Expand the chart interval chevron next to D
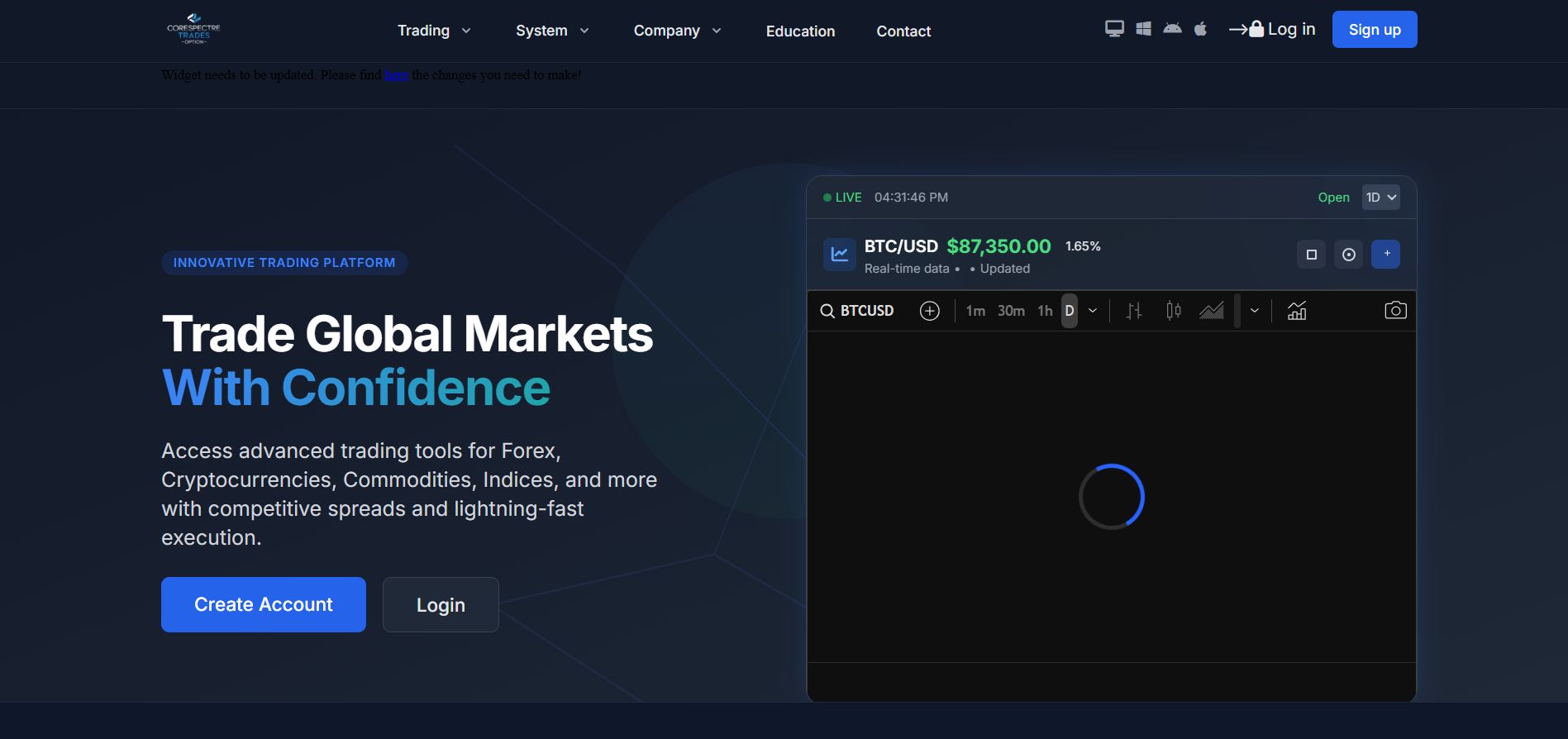Screen dimensions: 1568x739 coord(1093,311)
